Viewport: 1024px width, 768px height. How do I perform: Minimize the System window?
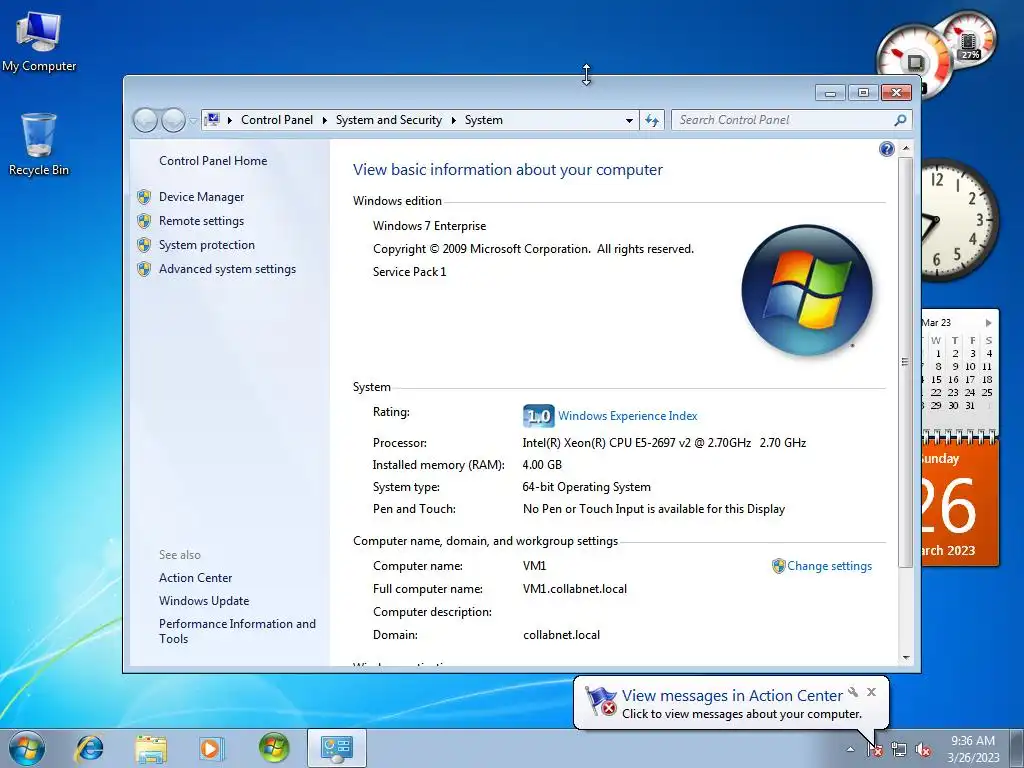(x=830, y=93)
